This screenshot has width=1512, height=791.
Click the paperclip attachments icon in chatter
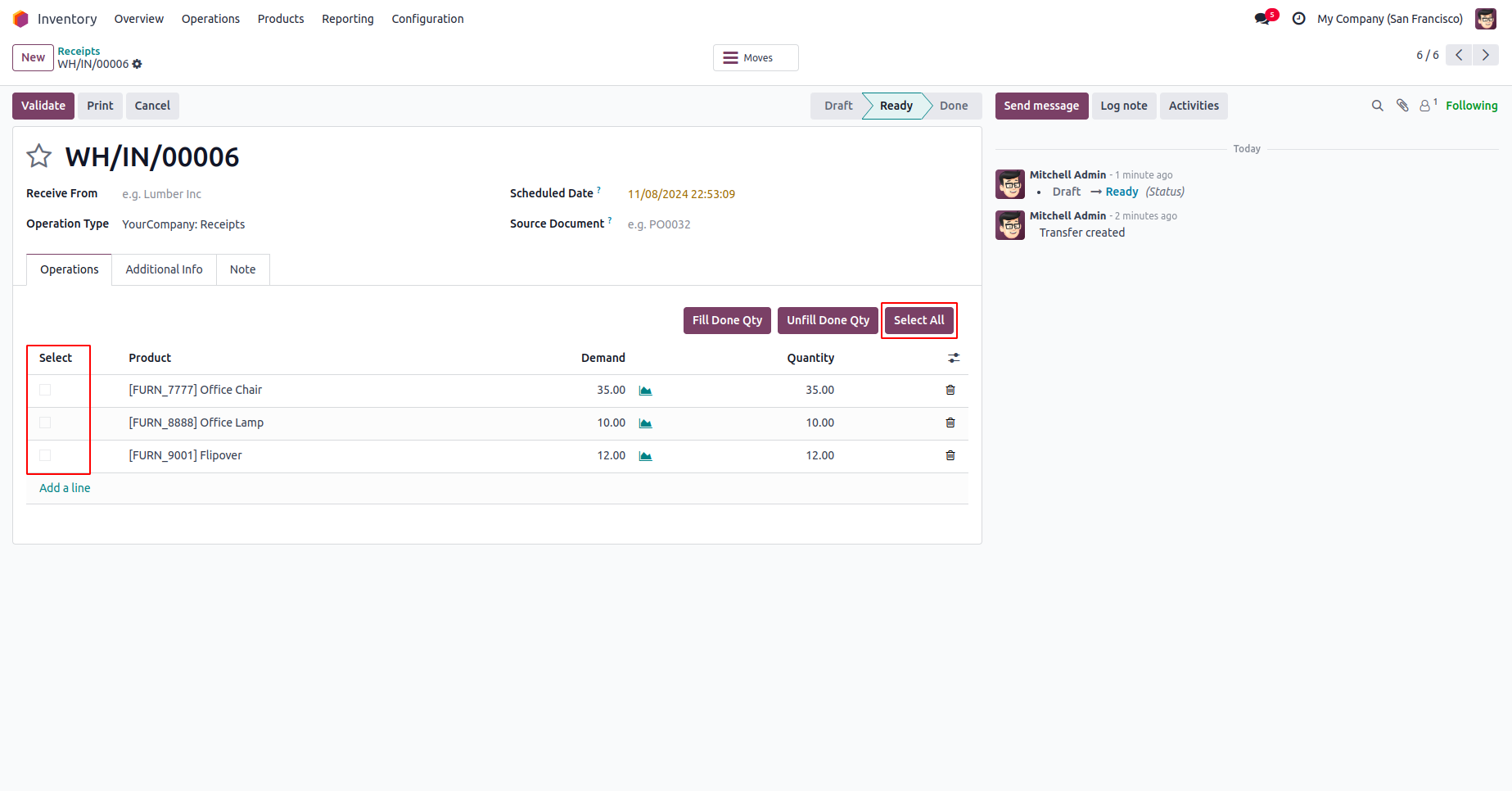point(1402,106)
